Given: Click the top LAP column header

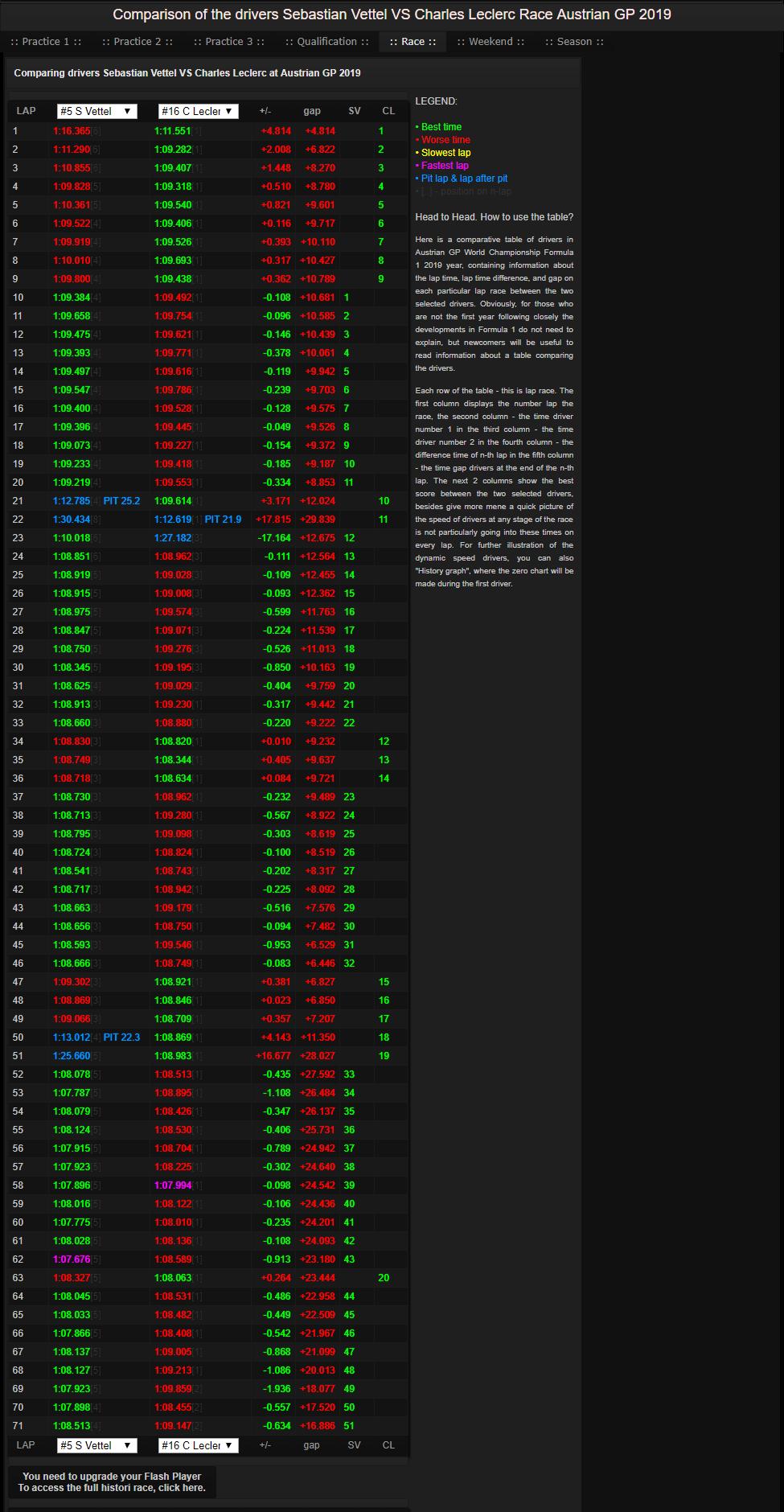Looking at the screenshot, I should (x=26, y=111).
